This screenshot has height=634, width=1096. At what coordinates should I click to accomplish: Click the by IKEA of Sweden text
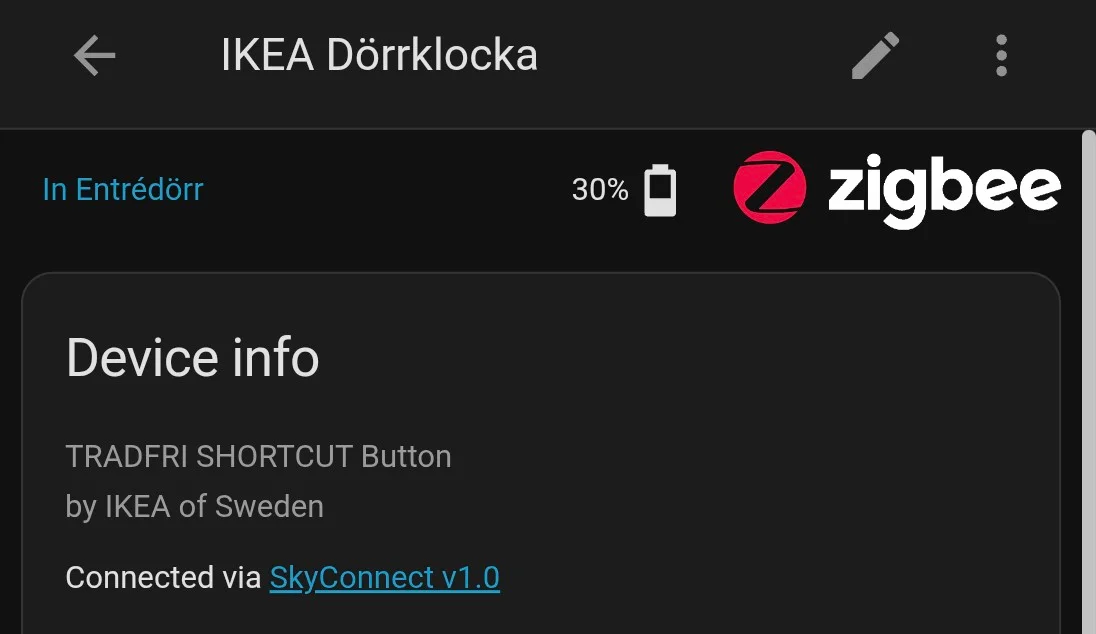[194, 506]
